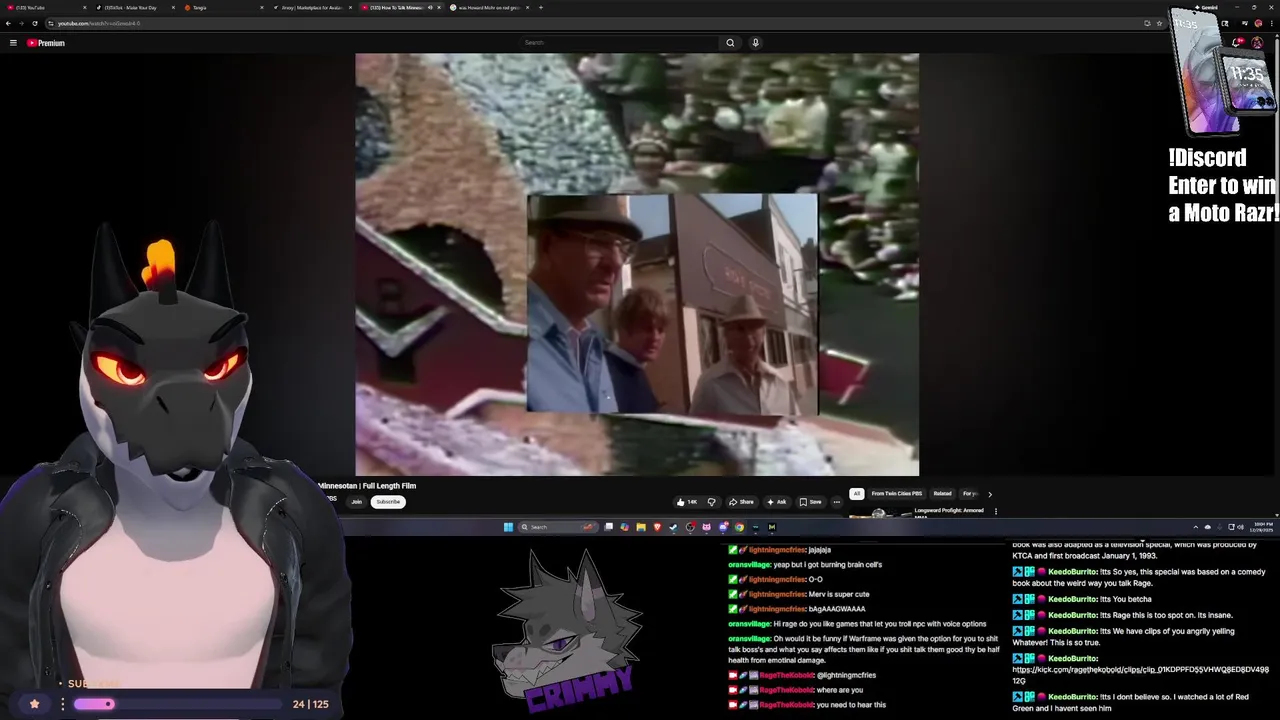Close the Tangia browser tab
The image size is (1280, 720).
pos(262,7)
